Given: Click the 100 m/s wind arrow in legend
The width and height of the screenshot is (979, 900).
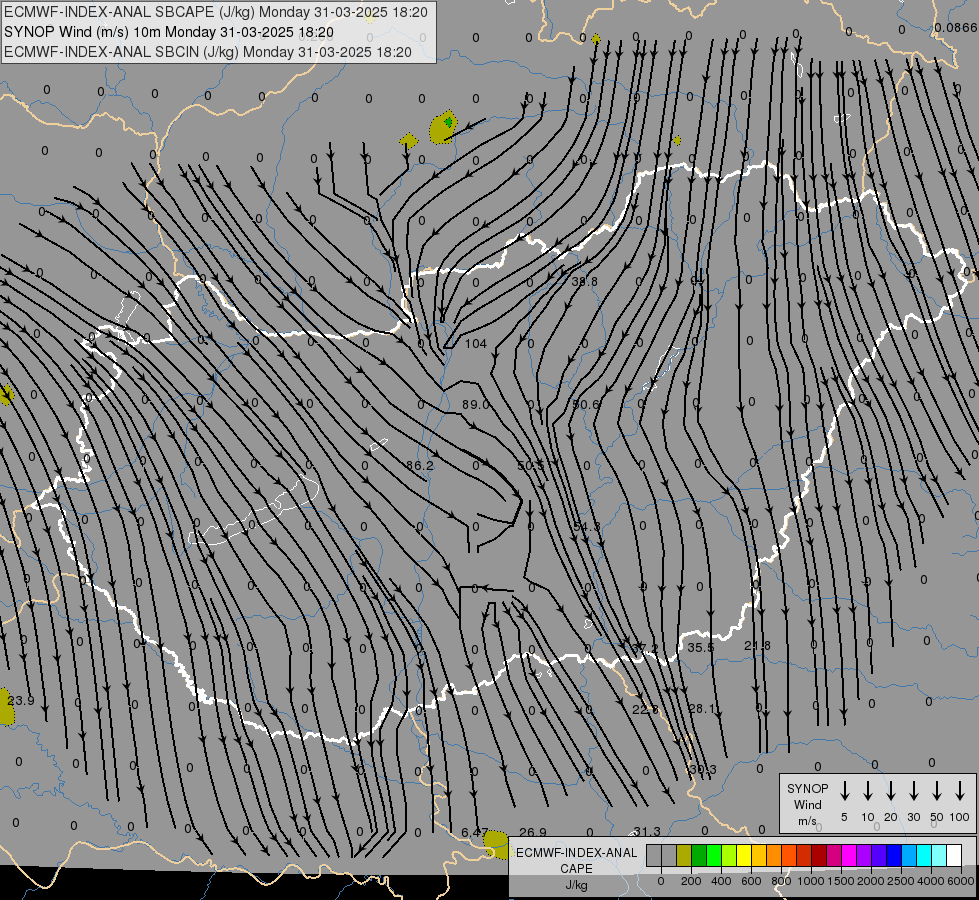Looking at the screenshot, I should [x=960, y=791].
